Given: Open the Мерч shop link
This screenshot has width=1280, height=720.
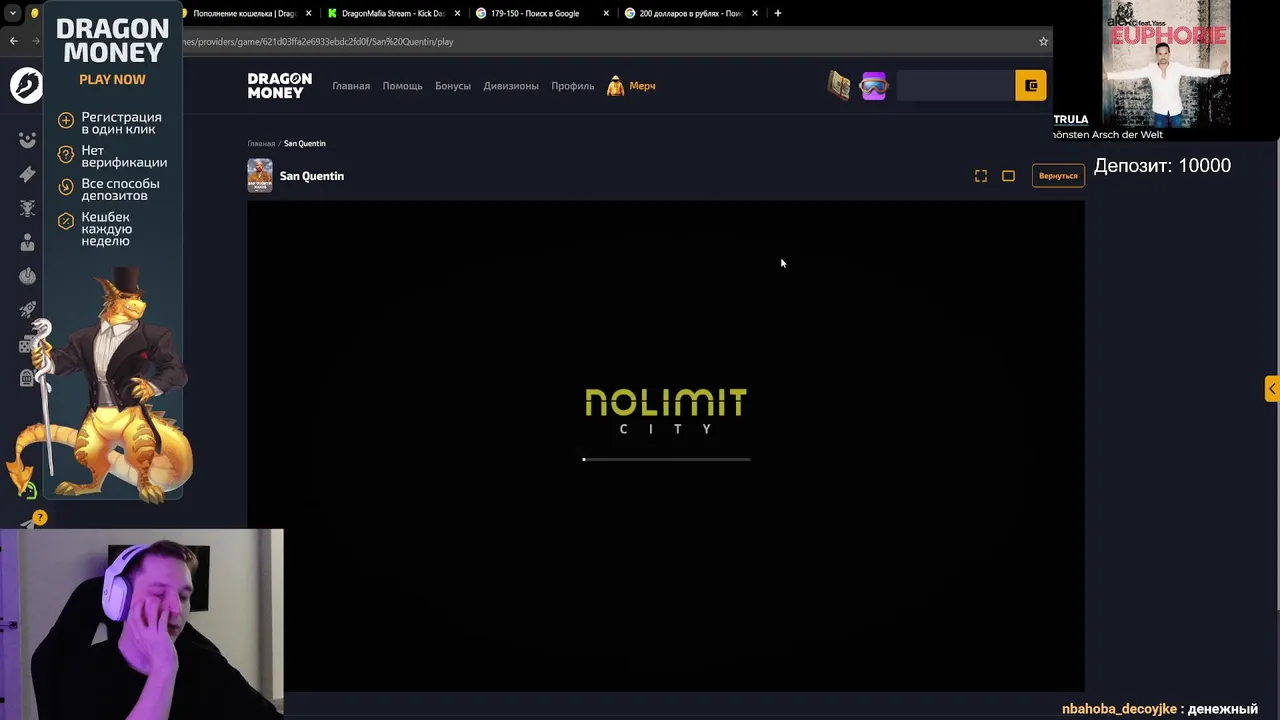Looking at the screenshot, I should point(631,86).
